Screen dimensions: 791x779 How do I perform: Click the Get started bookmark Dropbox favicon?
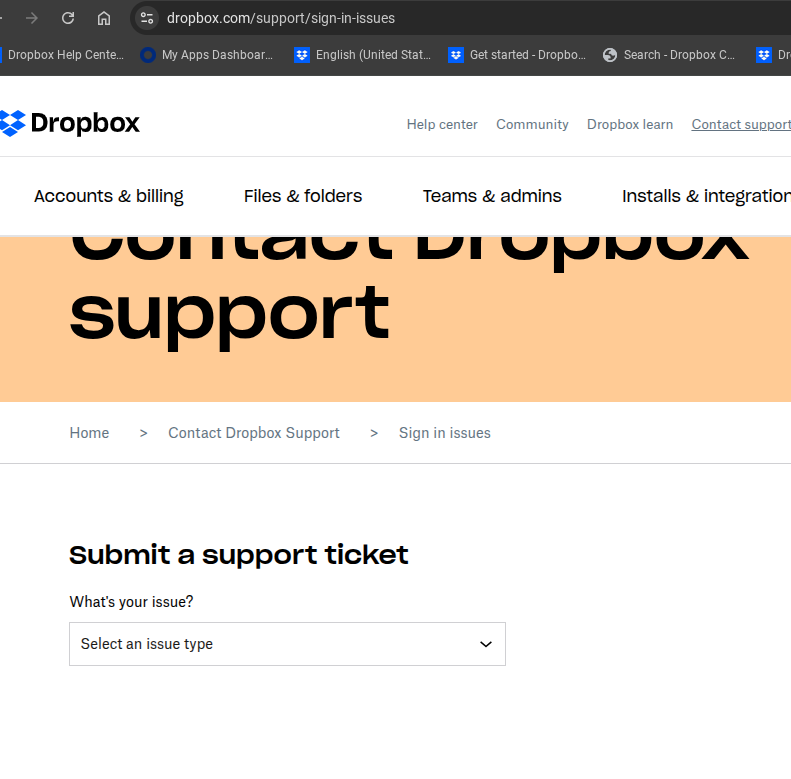click(456, 54)
